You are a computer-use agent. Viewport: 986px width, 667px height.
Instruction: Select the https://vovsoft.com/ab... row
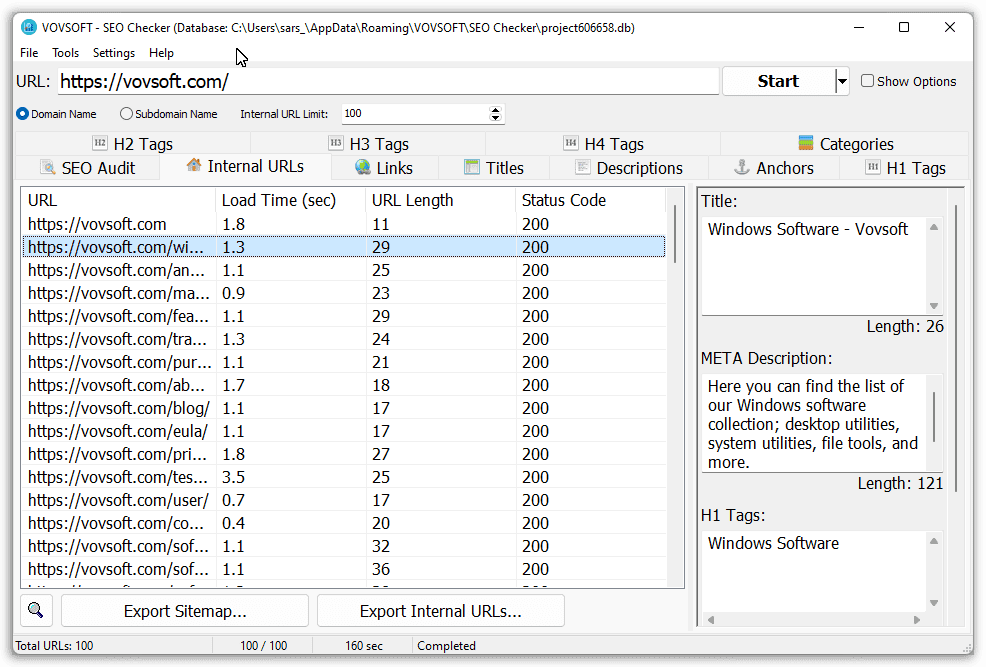click(344, 385)
